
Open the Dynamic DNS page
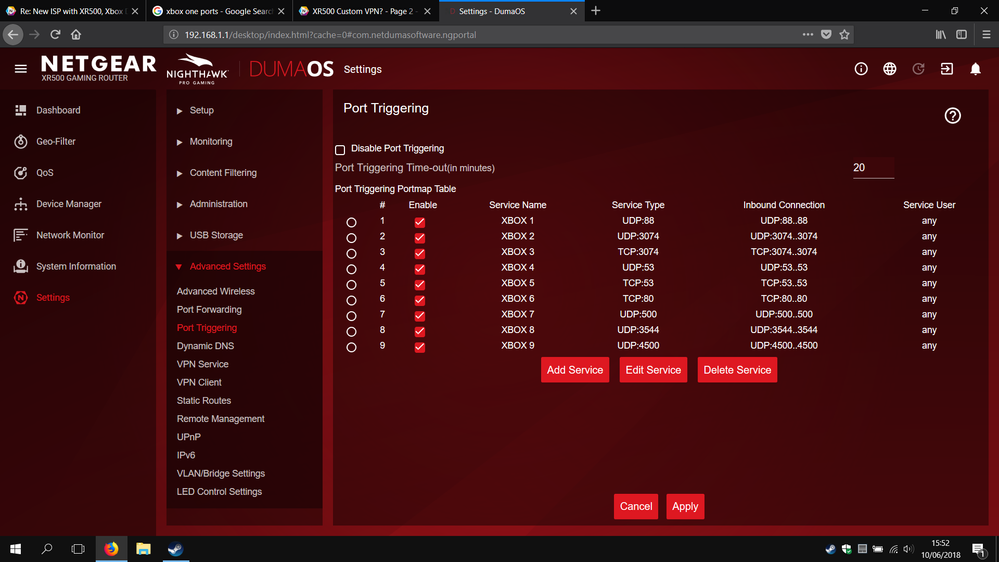(205, 346)
